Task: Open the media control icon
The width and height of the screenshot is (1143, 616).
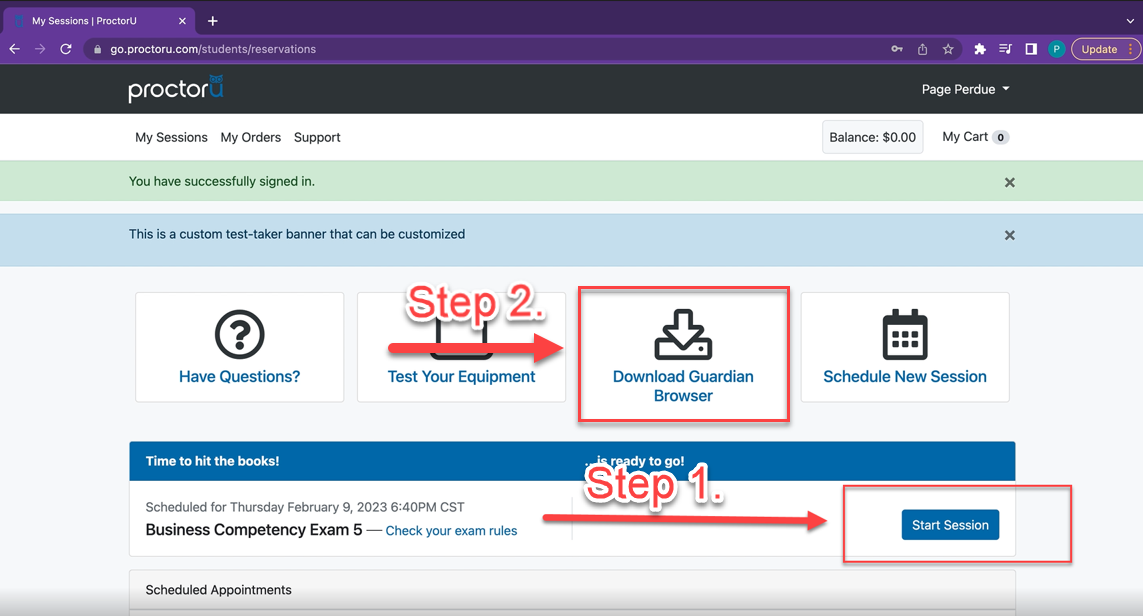Action: click(1005, 49)
